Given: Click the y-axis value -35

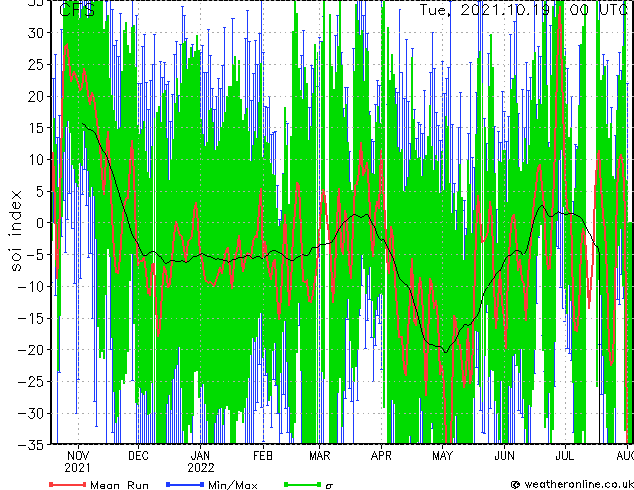Looking at the screenshot, I should point(31,445).
